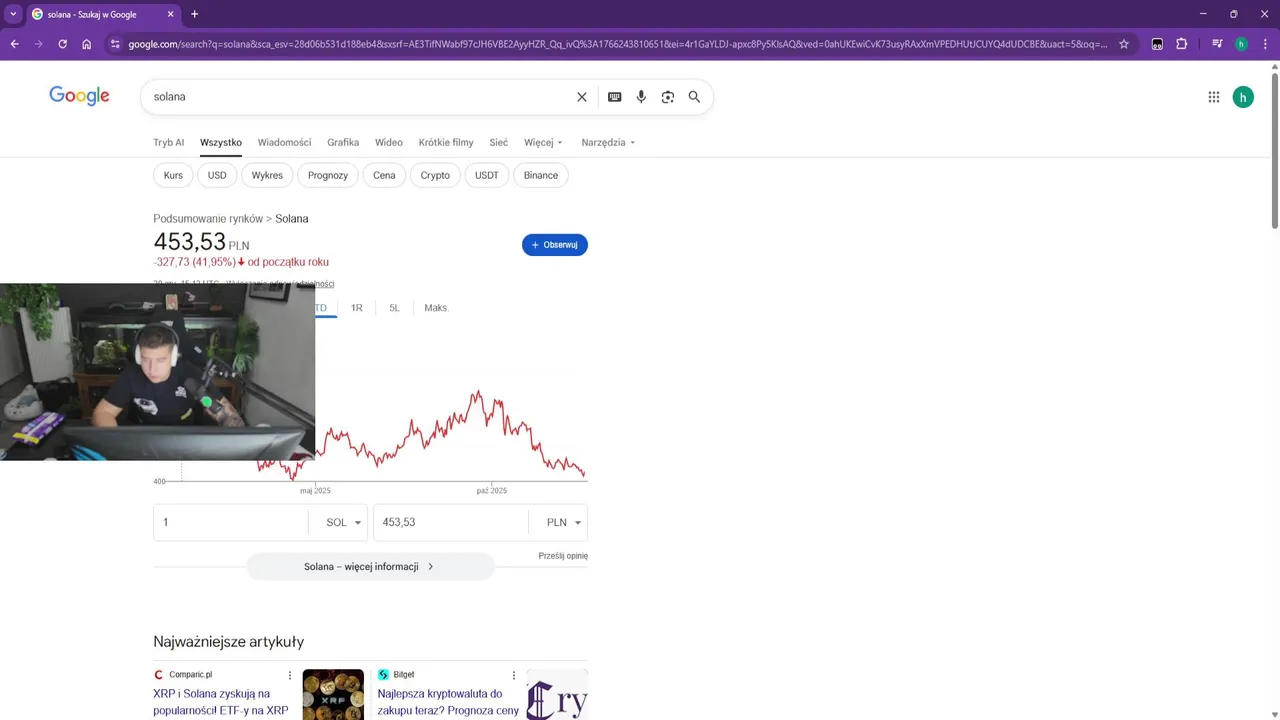1280x720 pixels.
Task: Open options for Comparic.pl article
Action: point(290,675)
